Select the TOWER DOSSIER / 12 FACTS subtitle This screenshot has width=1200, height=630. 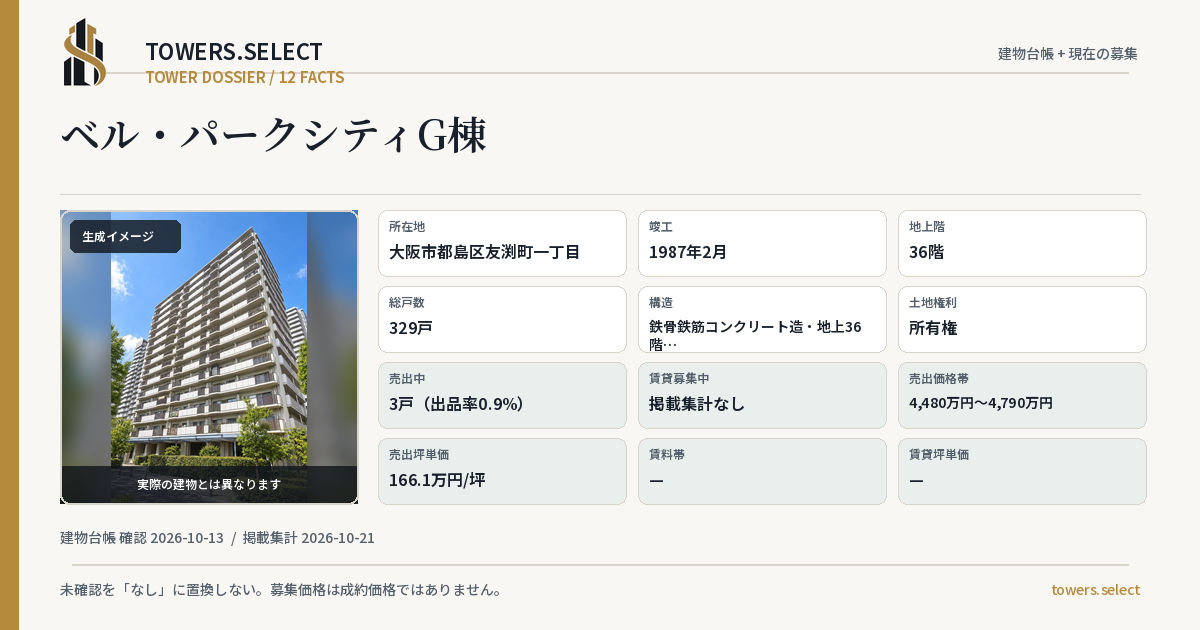(x=245, y=77)
